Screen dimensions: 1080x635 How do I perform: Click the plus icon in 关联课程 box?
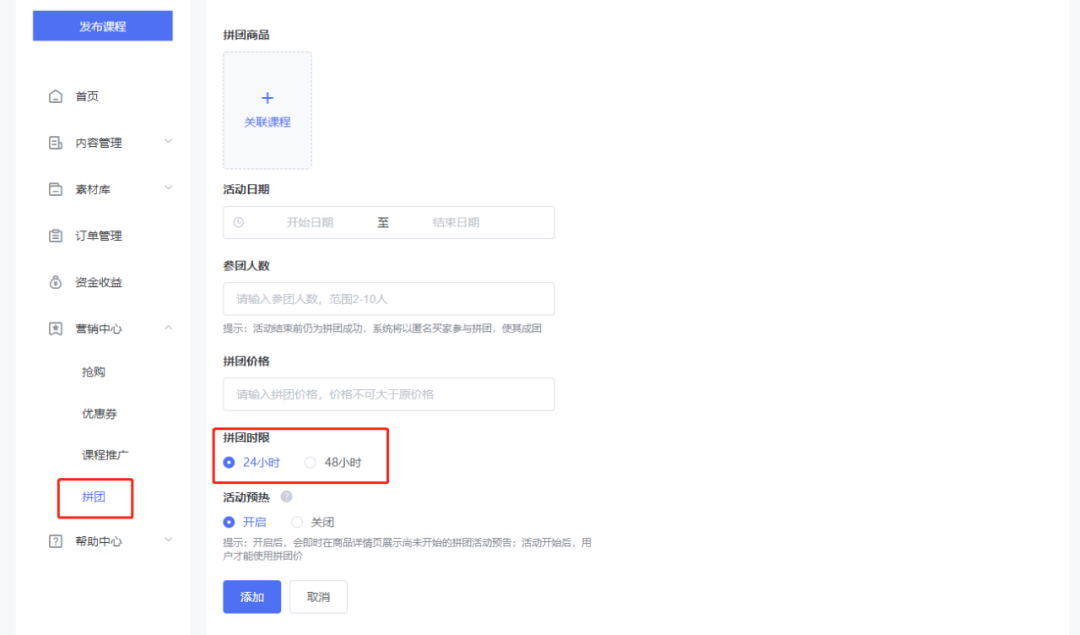(x=267, y=98)
